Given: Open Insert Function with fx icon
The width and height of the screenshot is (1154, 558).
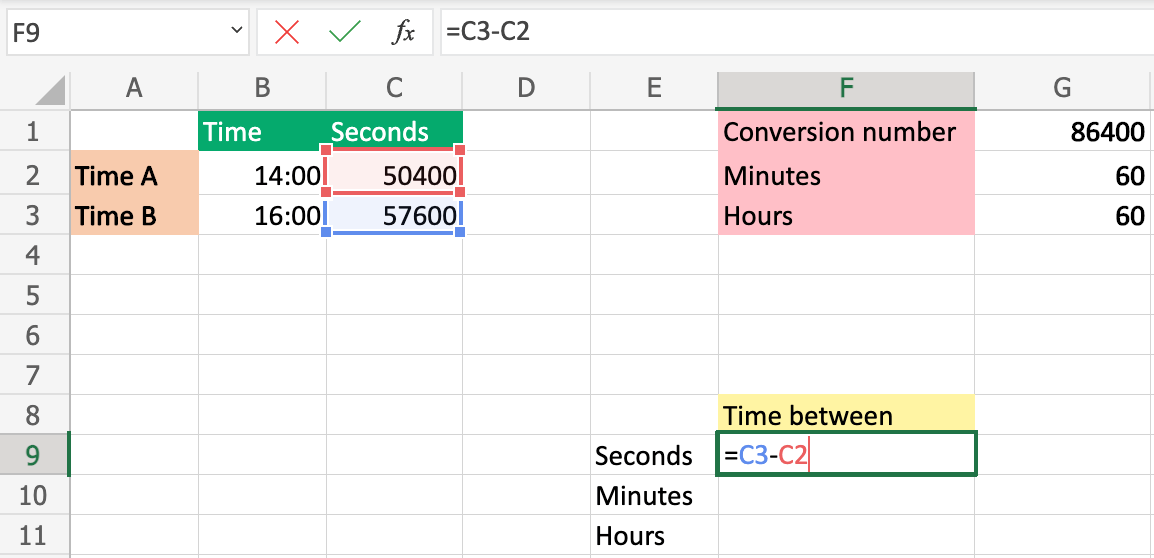Looking at the screenshot, I should coord(403,32).
